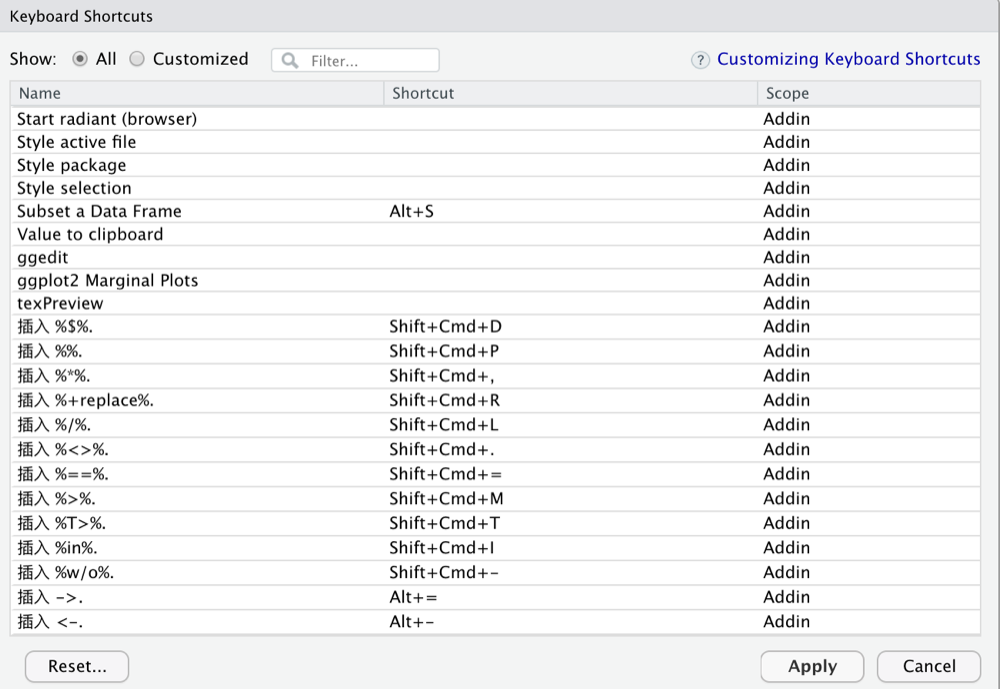Select the Start radiant (browser) row
Viewport: 1000px width, 689px height.
tap(107, 119)
